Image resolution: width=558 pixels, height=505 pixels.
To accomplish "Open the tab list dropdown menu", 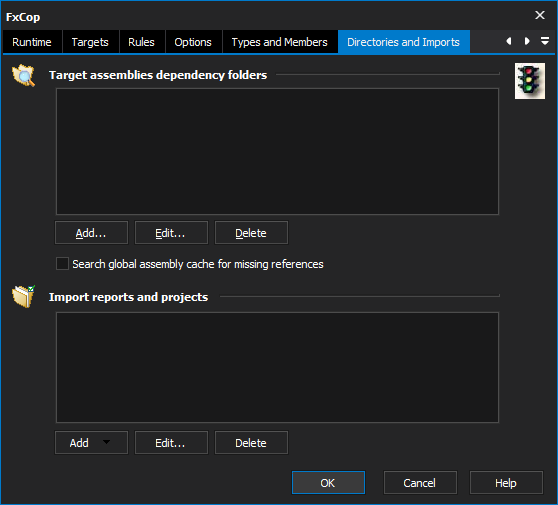I will (x=545, y=41).
